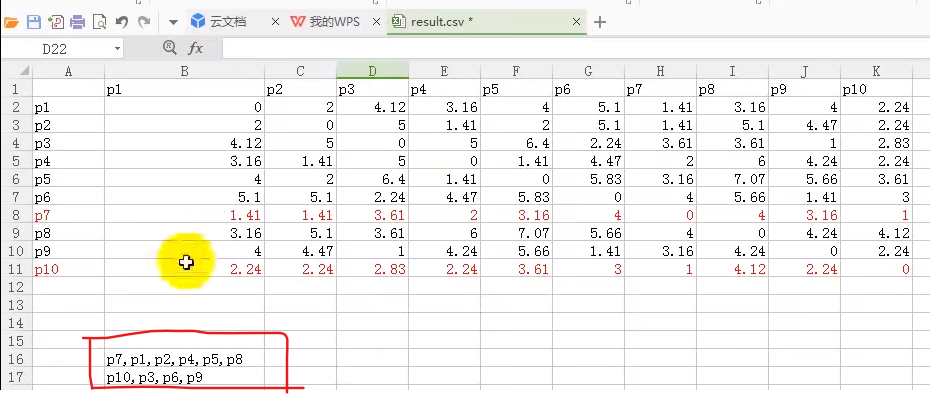Select cell H4 with value 3.61
The image size is (930, 394).
tap(661, 144)
